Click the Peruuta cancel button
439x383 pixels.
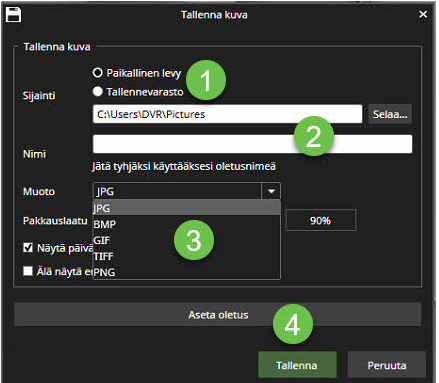point(387,365)
